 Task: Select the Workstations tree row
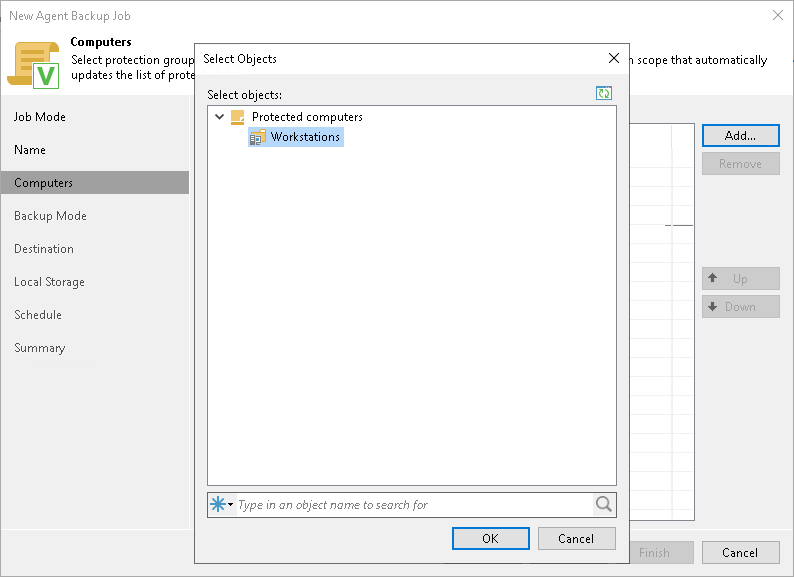pyautogui.click(x=296, y=137)
